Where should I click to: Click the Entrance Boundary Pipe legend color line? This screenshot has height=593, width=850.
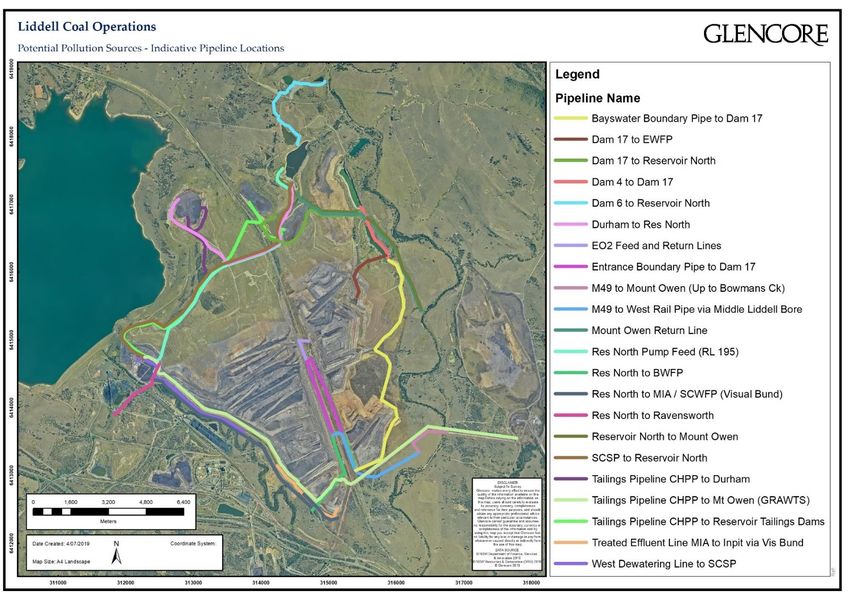(x=570, y=267)
